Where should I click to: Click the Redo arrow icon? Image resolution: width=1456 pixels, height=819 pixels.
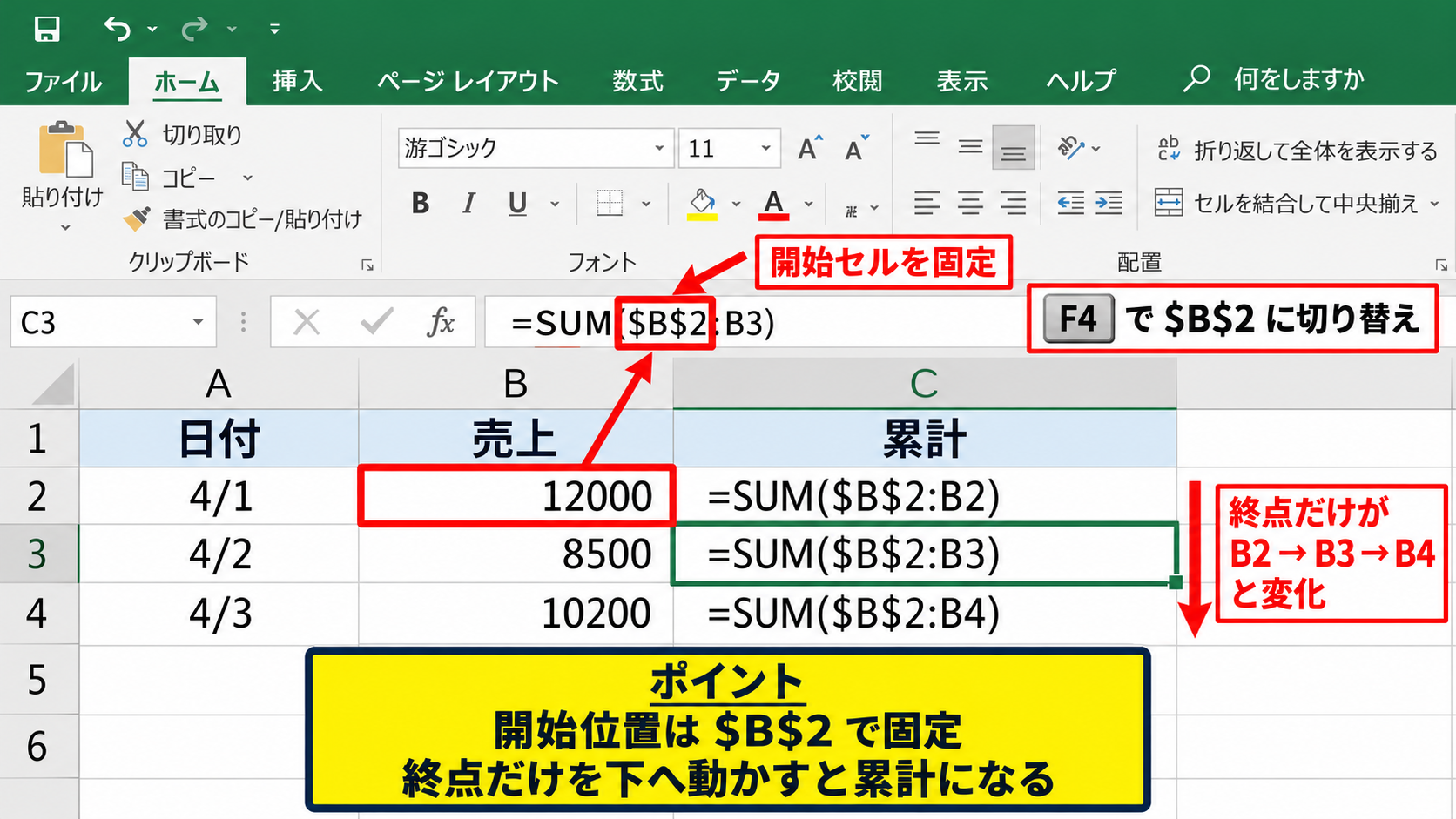[x=193, y=29]
